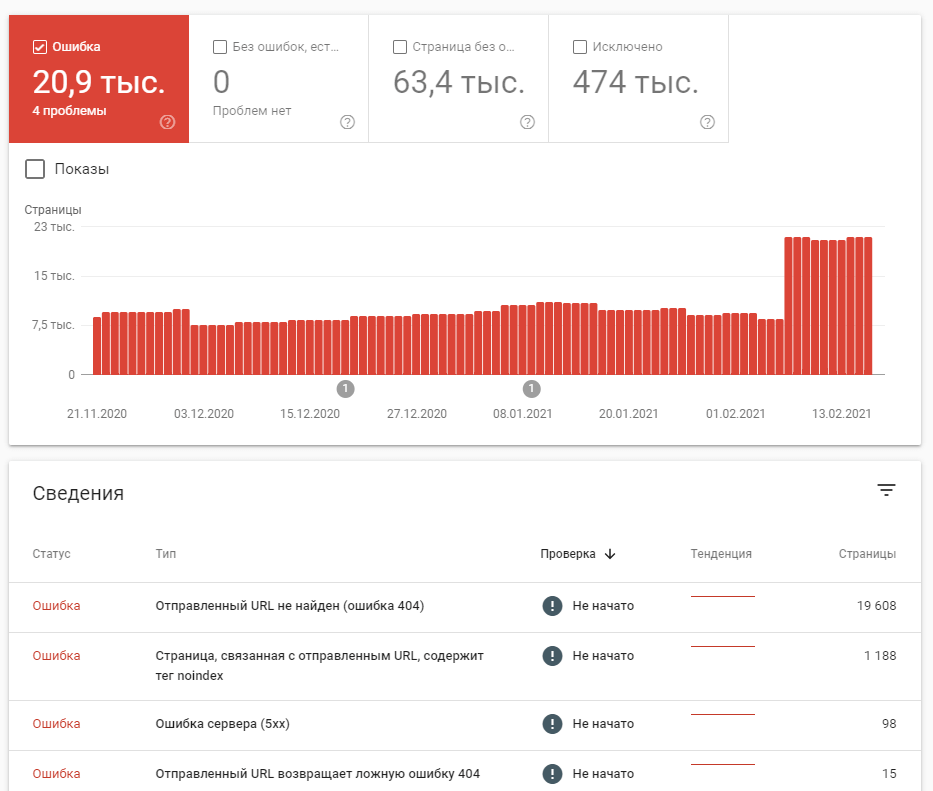Sort table by Страницы column header
933x791 pixels.
[867, 554]
